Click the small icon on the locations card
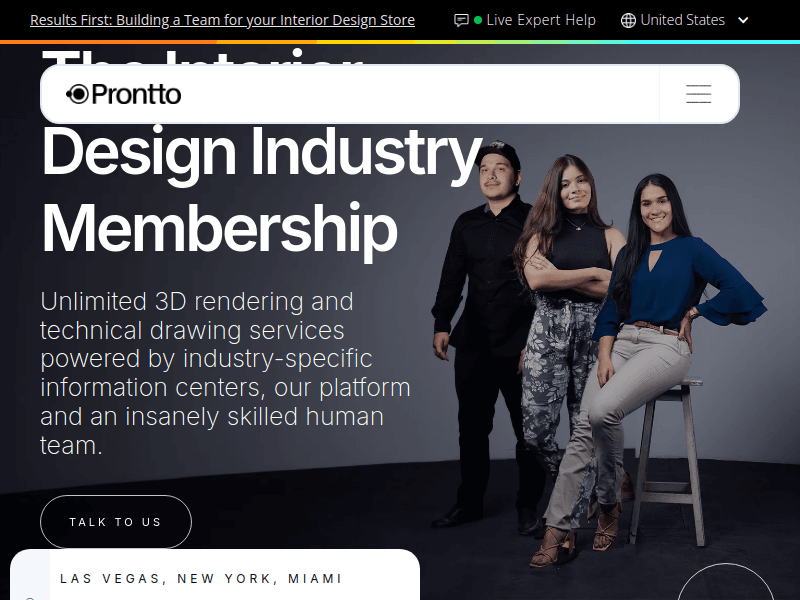 (30, 598)
